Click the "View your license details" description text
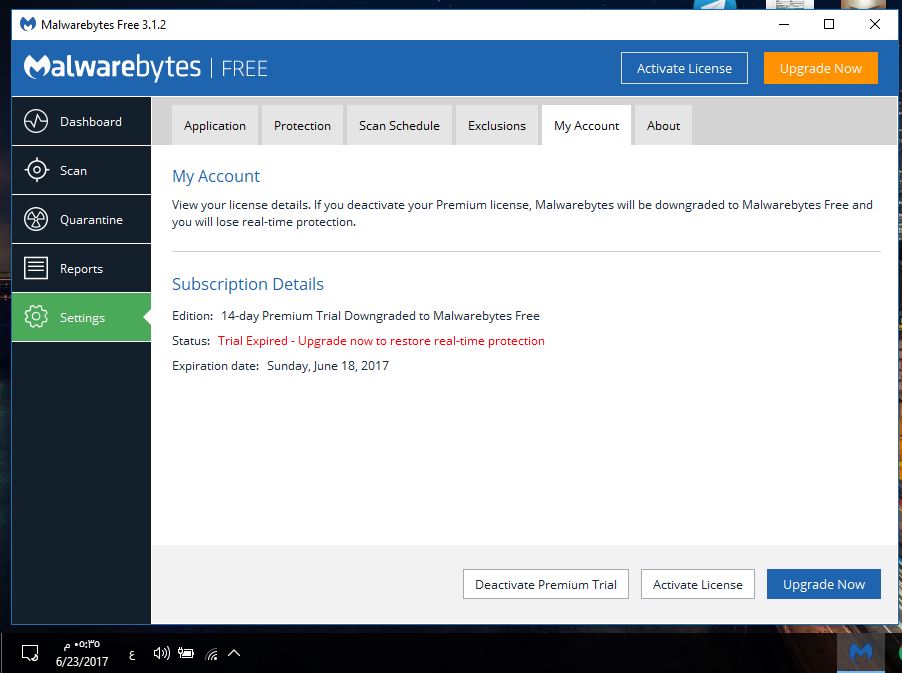 pyautogui.click(x=522, y=213)
